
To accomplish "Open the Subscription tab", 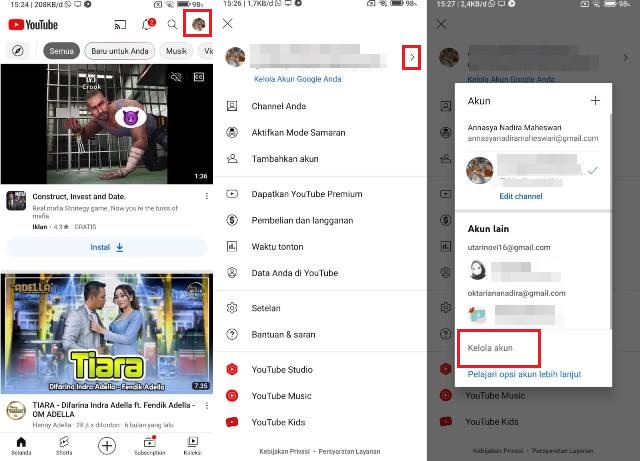I will pyautogui.click(x=150, y=446).
